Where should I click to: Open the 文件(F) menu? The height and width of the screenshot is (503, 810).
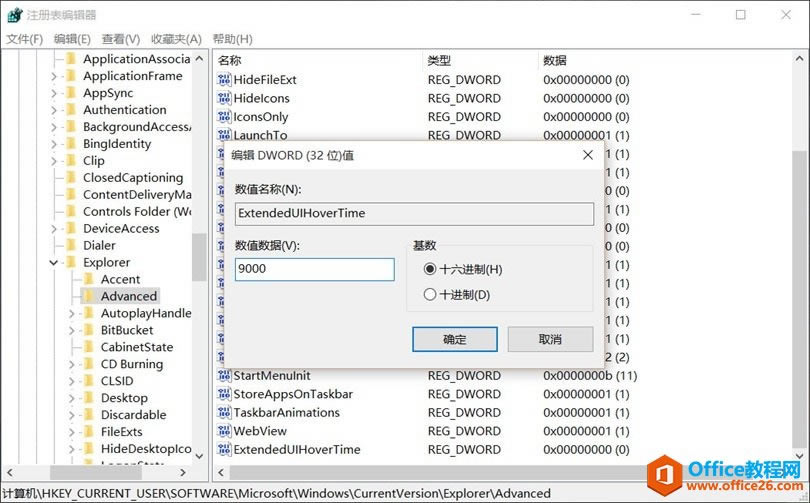coord(24,39)
